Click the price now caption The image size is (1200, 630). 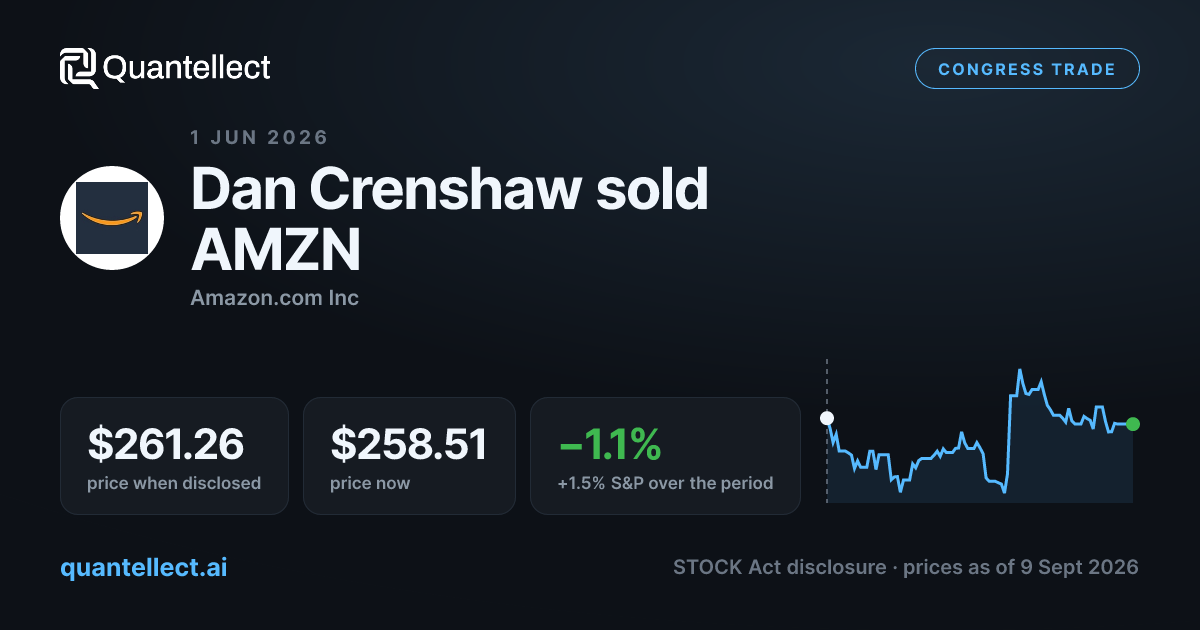point(370,484)
